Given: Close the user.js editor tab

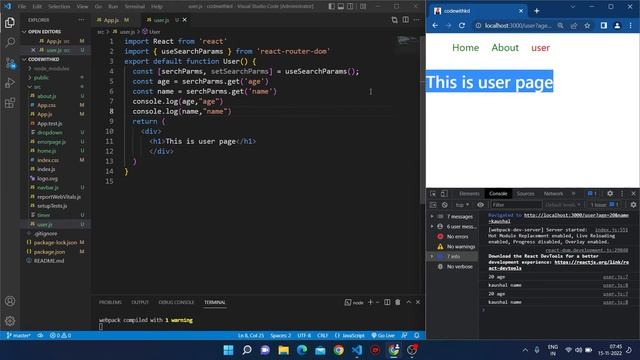Looking at the screenshot, I should tap(184, 20).
